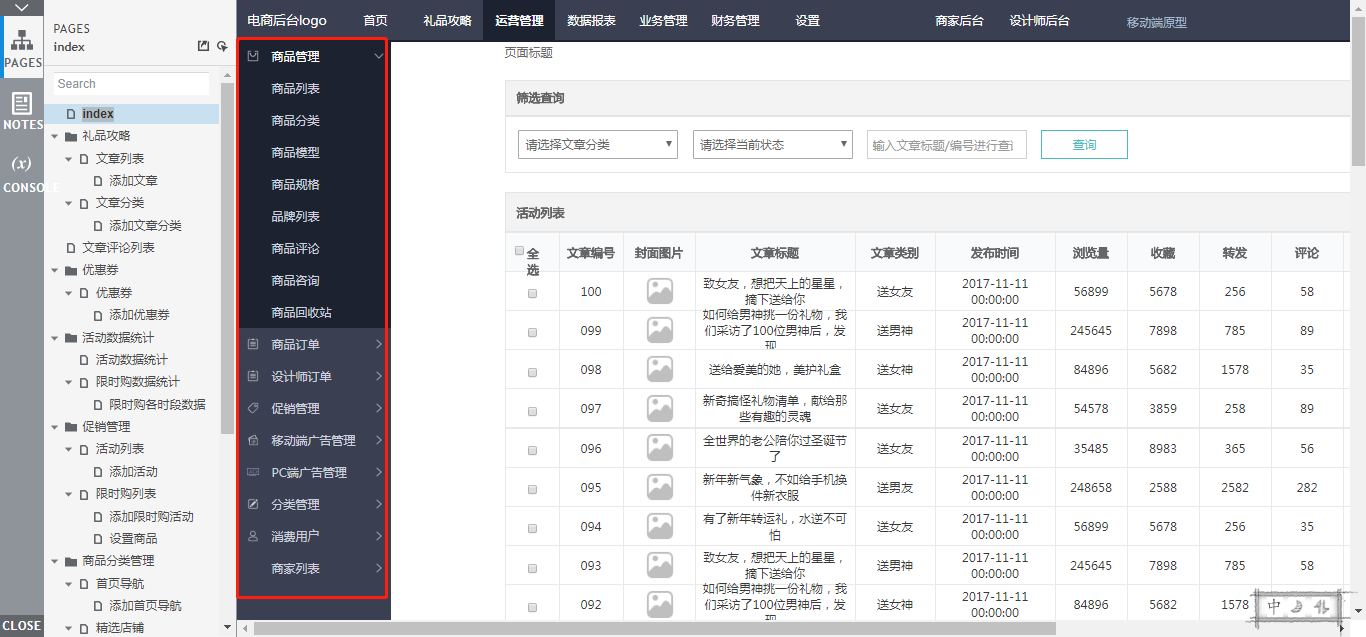Check the row checkbox for article 097
Screen dimensions: 1366x637
(532, 410)
